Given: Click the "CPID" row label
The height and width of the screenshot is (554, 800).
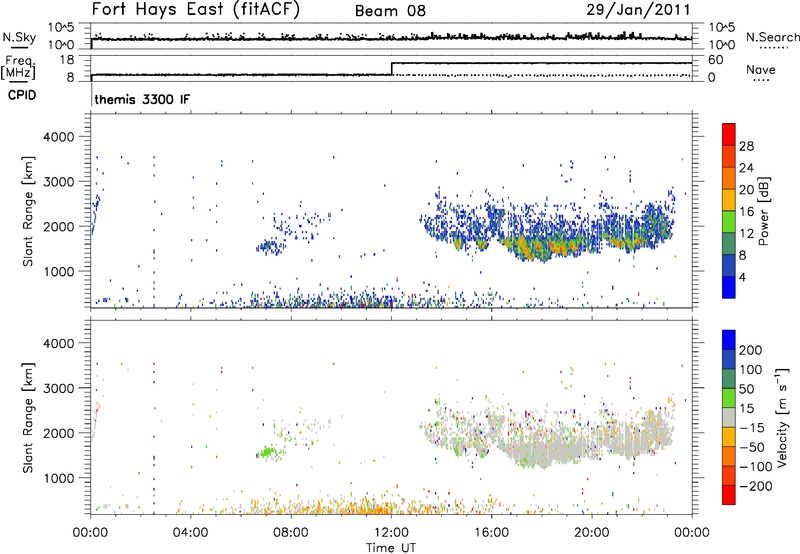Looking at the screenshot, I should 22,95.
